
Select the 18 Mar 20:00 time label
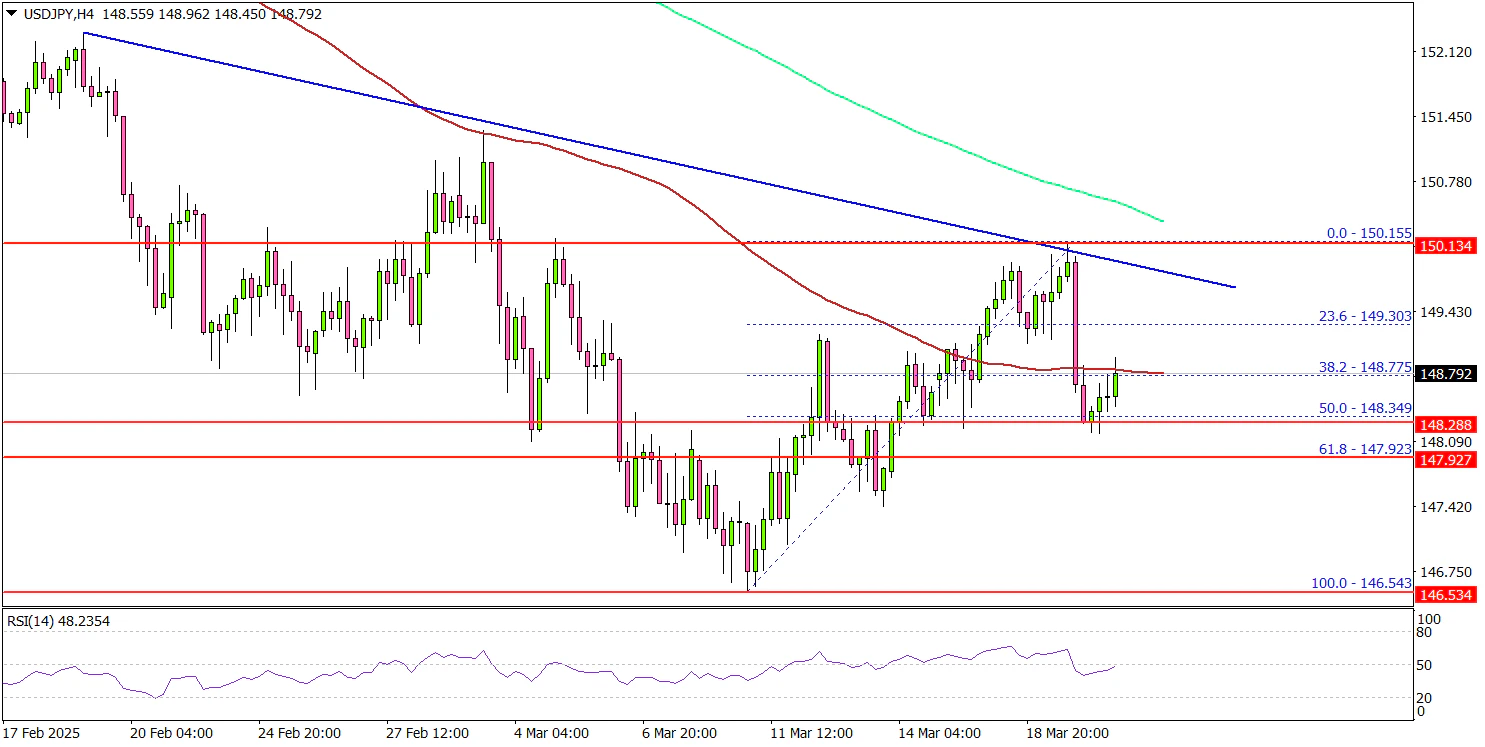coord(1068,733)
